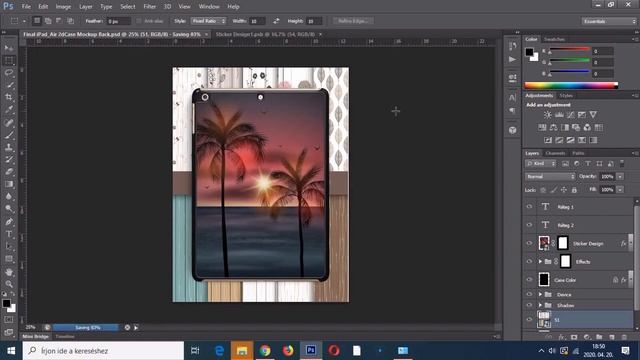Image resolution: width=640 pixels, height=360 pixels.
Task: Toggle the Anti-alias checkbox
Action: 138,21
